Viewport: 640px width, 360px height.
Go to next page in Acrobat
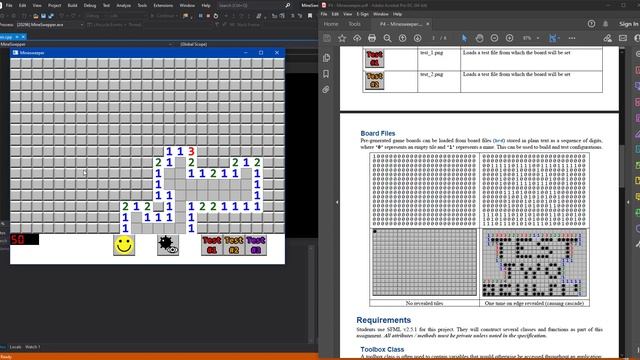[x=417, y=38]
